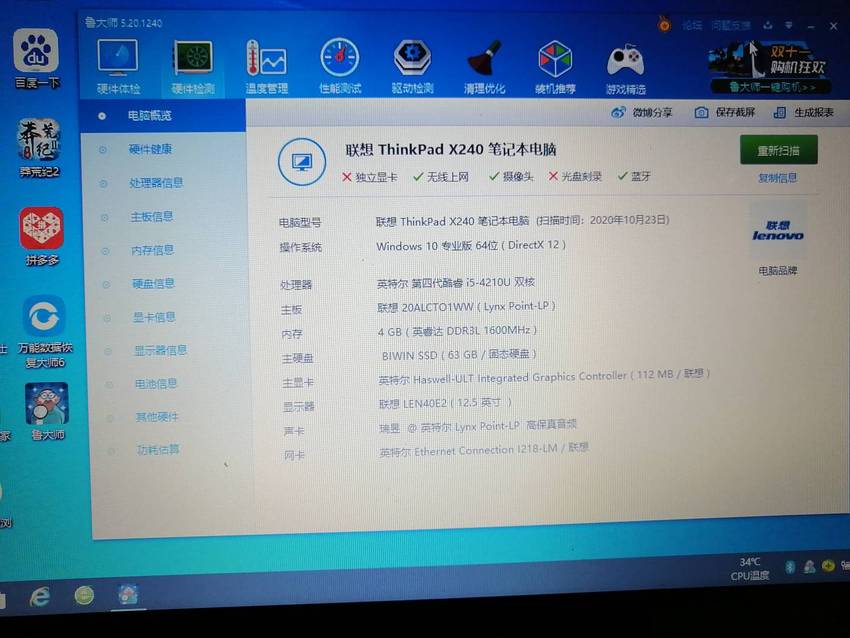This screenshot has width=850, height=638.
Task: Click the 摄像头 feature indicator
Action: point(511,177)
